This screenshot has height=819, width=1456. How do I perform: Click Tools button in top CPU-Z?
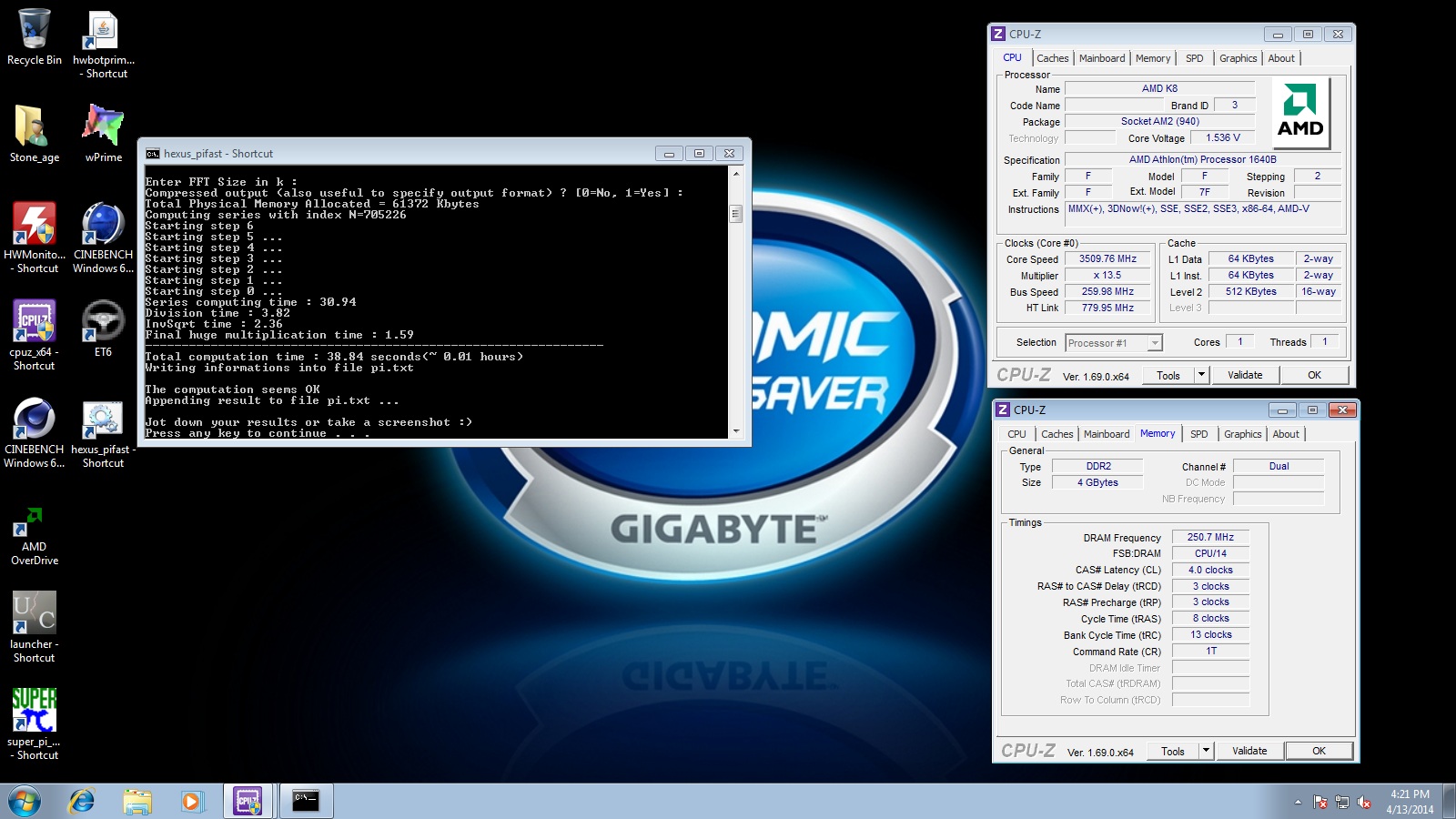(x=1168, y=375)
